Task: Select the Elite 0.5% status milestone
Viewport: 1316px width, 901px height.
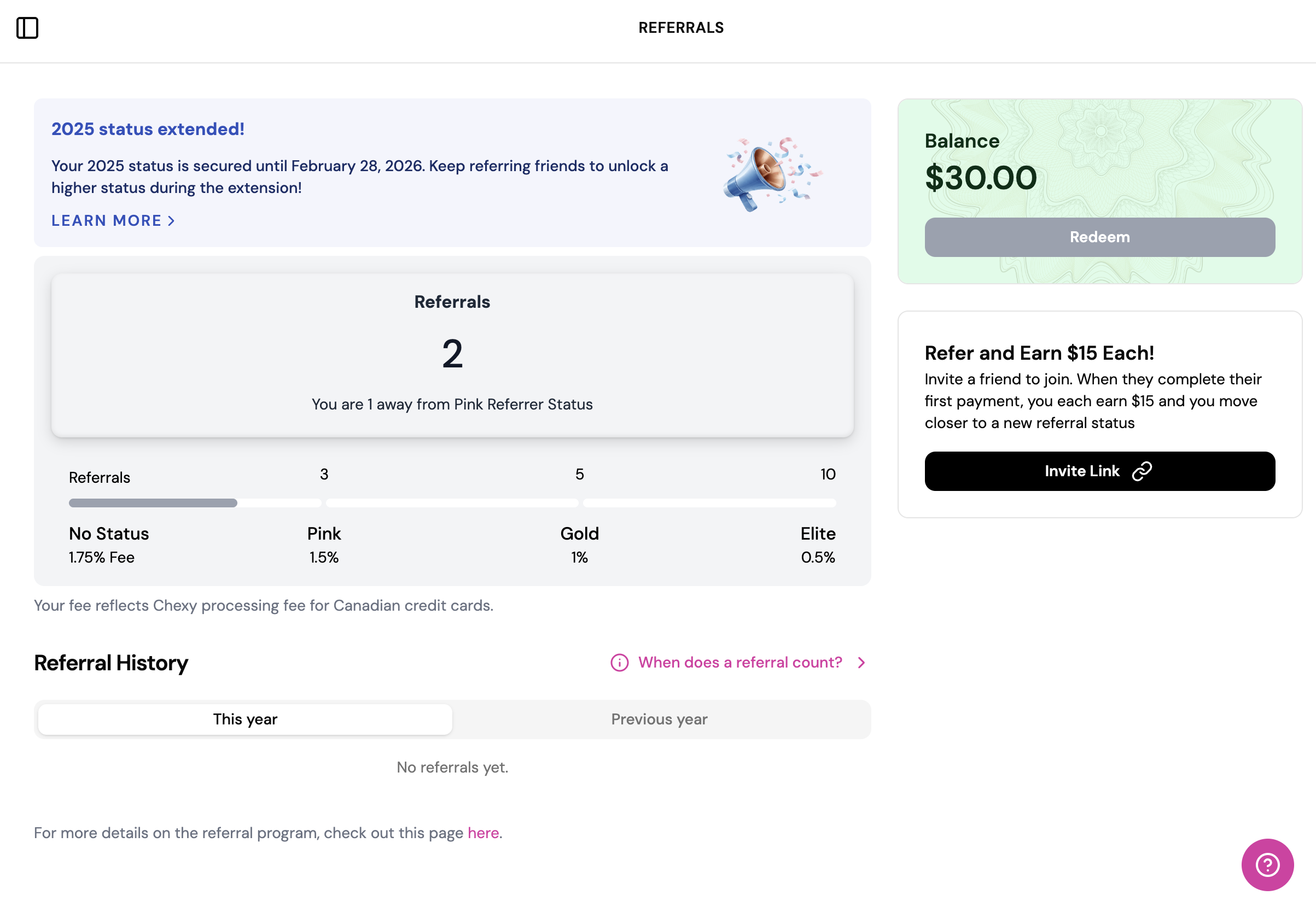Action: 817,545
